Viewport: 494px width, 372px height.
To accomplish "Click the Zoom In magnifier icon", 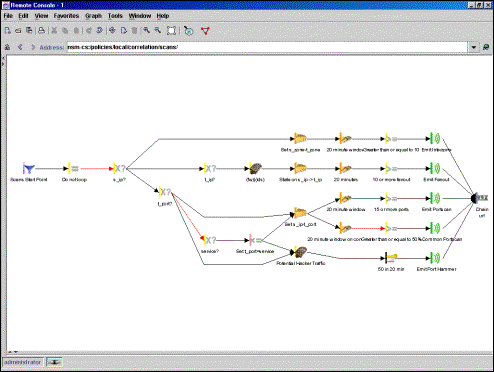I will coord(146,31).
